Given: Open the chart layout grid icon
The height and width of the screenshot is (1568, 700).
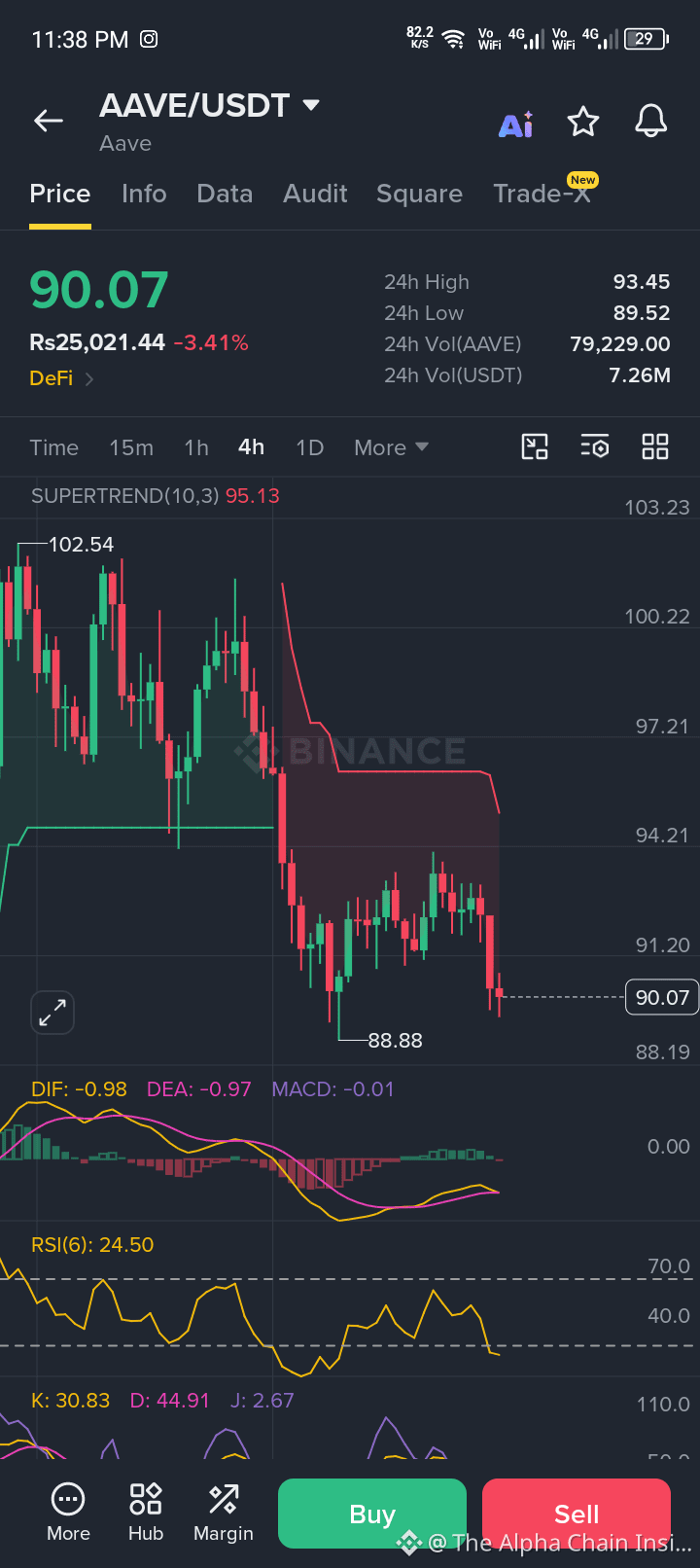Looking at the screenshot, I should [x=655, y=447].
